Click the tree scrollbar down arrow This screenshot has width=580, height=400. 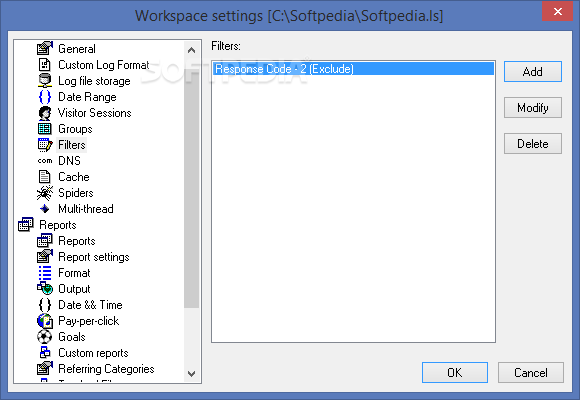[192, 374]
